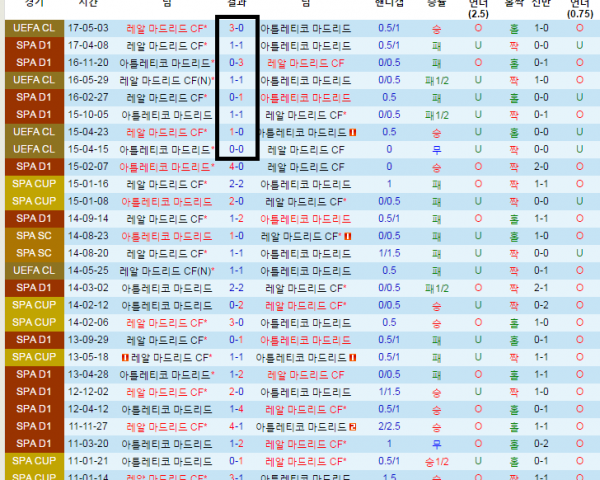The image size is (600, 480).
Task: Open the 0-3 score of the 16-11-20 match
Action: click(x=236, y=62)
